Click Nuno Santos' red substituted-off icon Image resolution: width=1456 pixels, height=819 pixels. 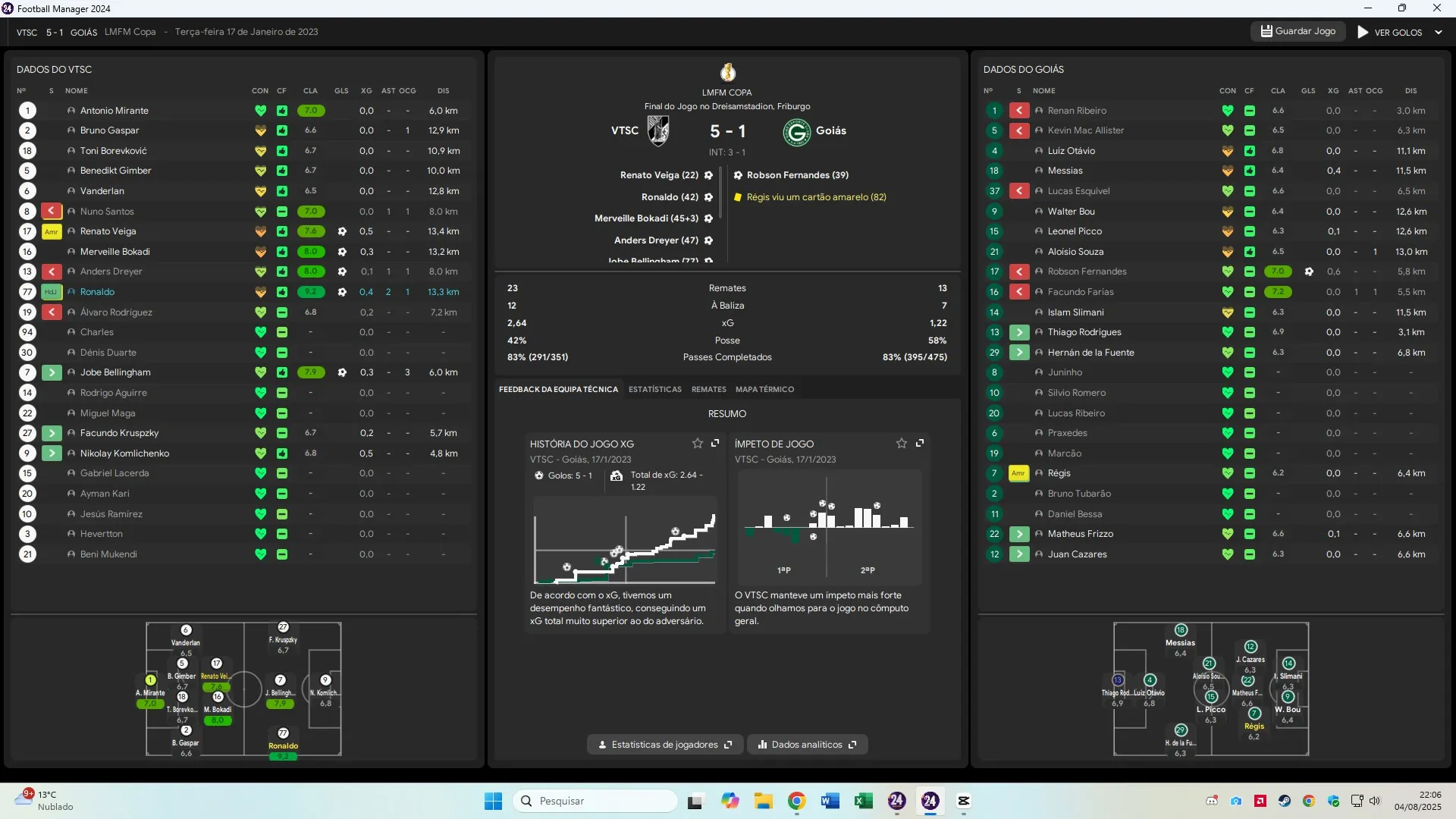click(x=52, y=211)
